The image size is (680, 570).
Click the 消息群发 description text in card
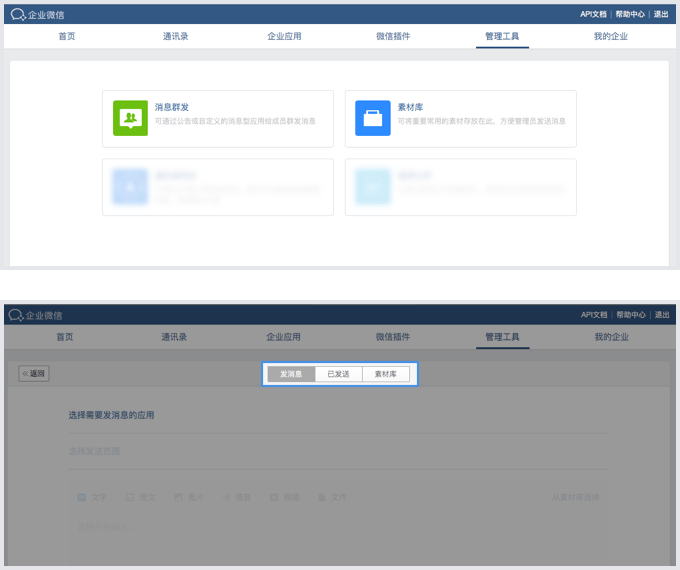pyautogui.click(x=235, y=121)
